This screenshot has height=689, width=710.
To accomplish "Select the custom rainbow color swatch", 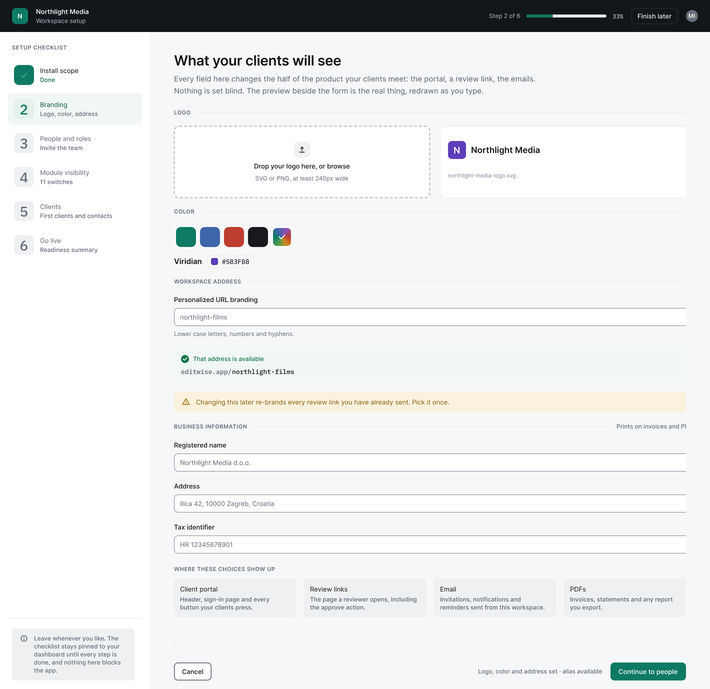I will click(282, 237).
